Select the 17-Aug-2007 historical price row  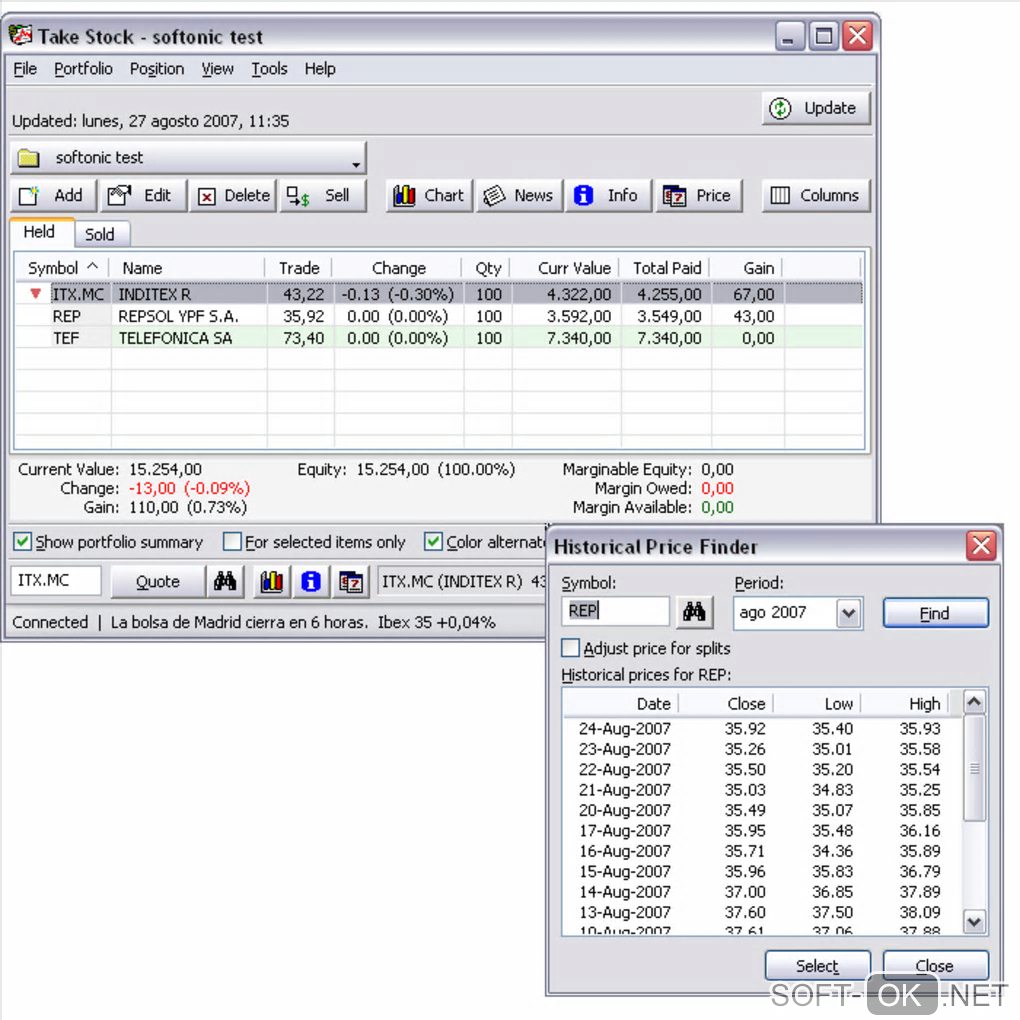click(x=762, y=831)
